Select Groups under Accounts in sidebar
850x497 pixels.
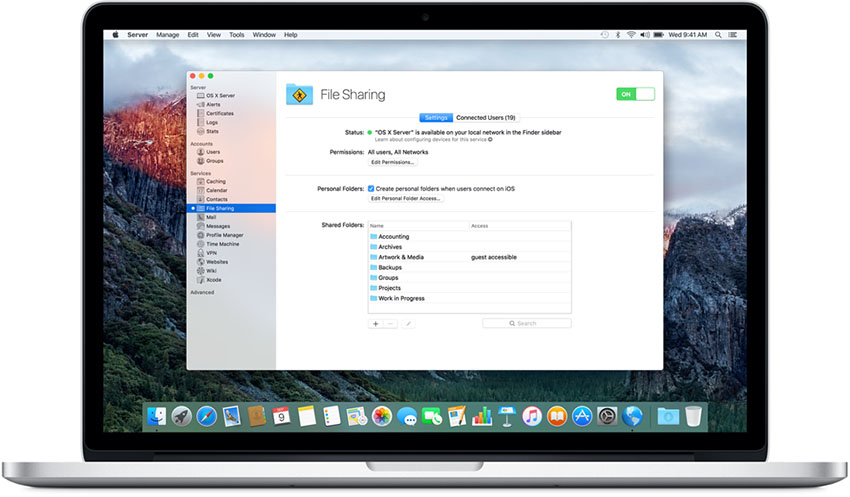tap(210, 161)
